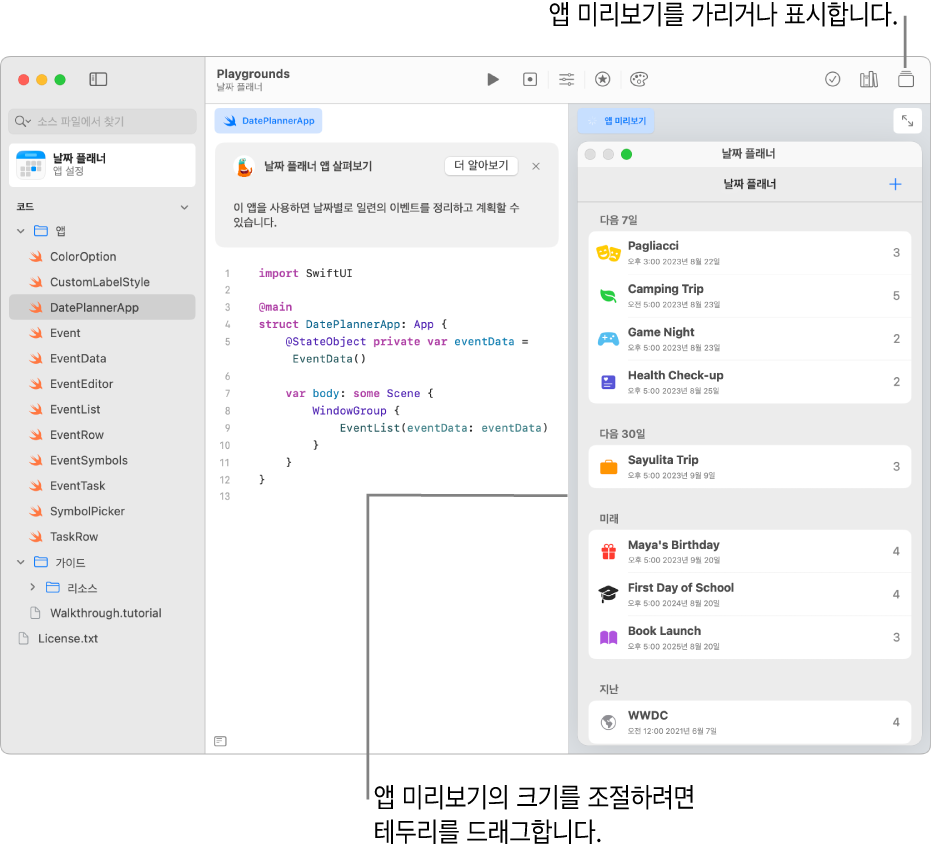Image resolution: width=931 pixels, height=854 pixels.
Task: Click the Playgrounds title in toolbar
Action: tap(253, 74)
